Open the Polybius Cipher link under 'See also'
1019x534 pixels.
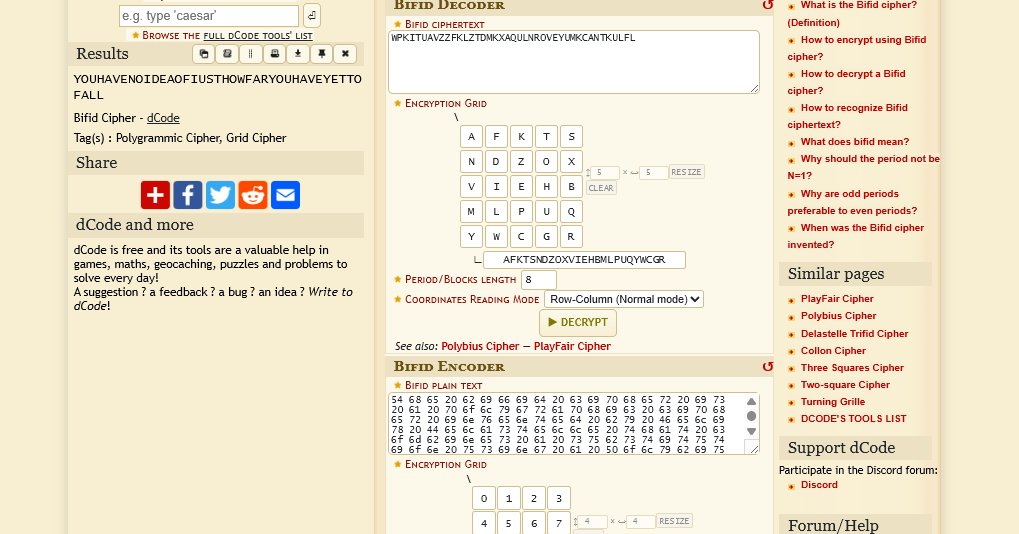(x=480, y=346)
